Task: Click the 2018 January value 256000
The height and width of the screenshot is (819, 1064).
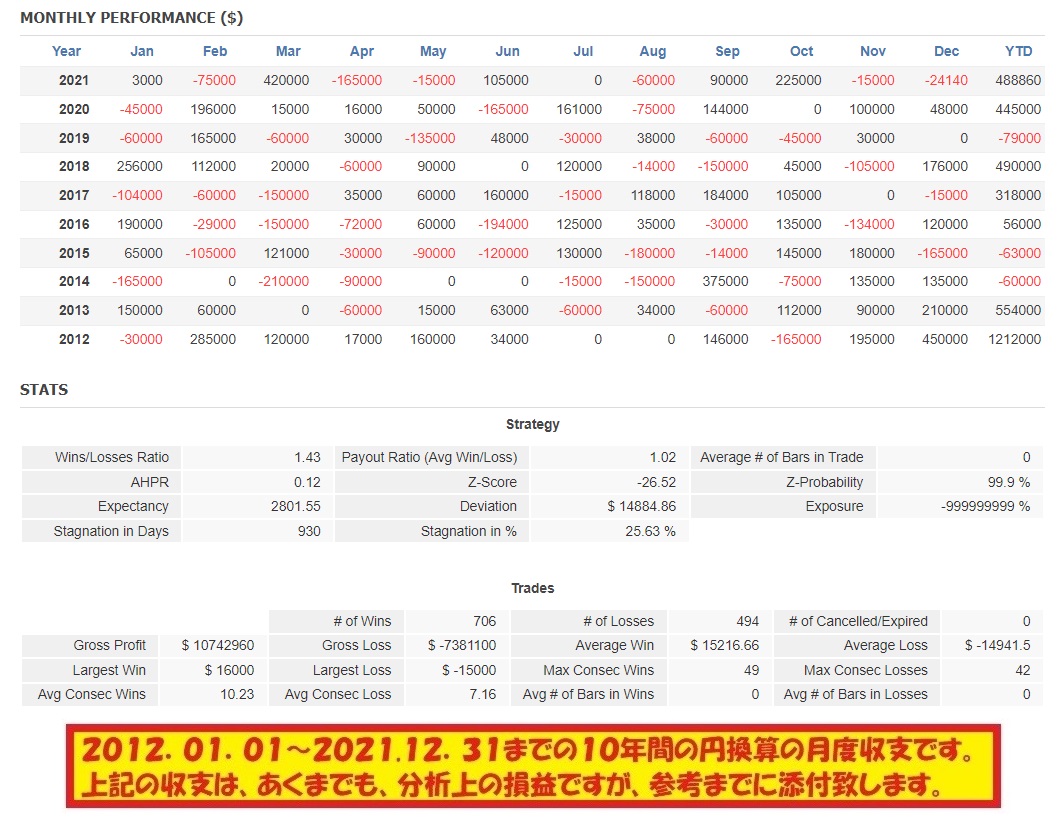Action: (x=140, y=166)
